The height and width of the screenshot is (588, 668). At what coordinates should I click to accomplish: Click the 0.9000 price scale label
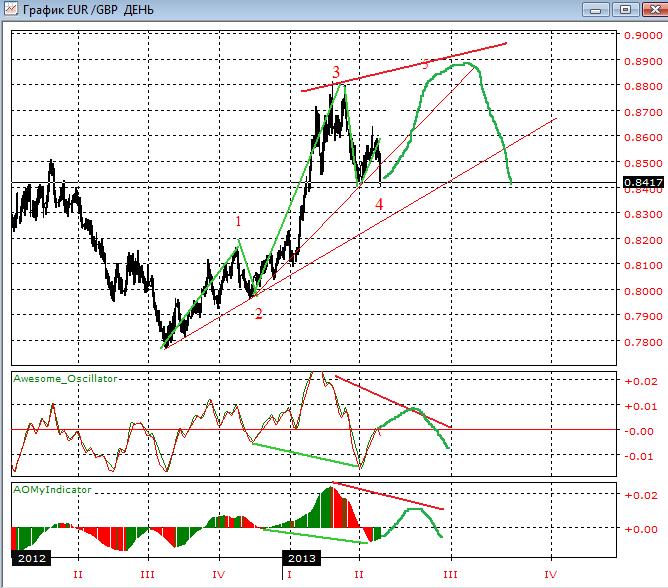pos(643,35)
